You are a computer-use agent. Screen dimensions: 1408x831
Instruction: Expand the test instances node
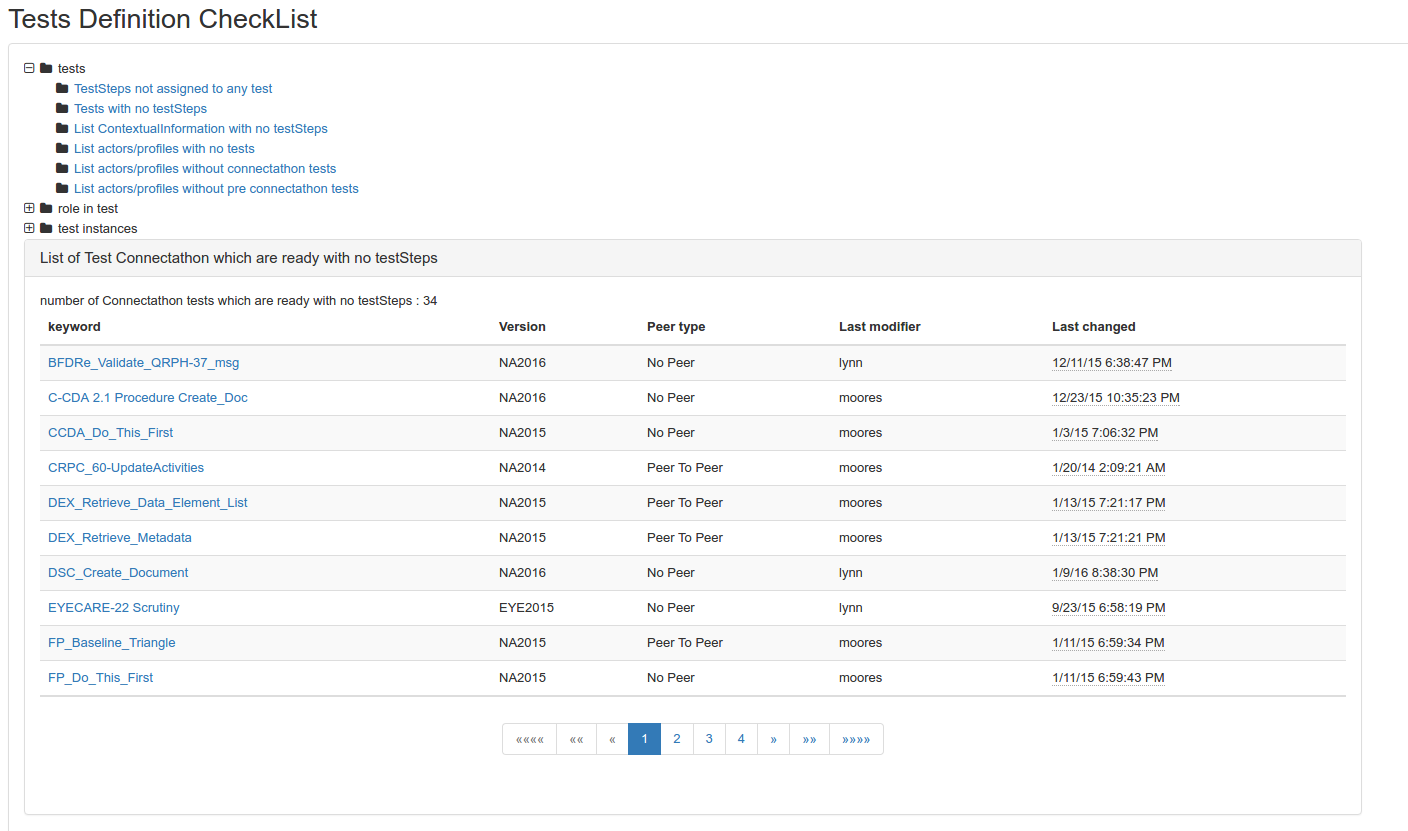(29, 229)
